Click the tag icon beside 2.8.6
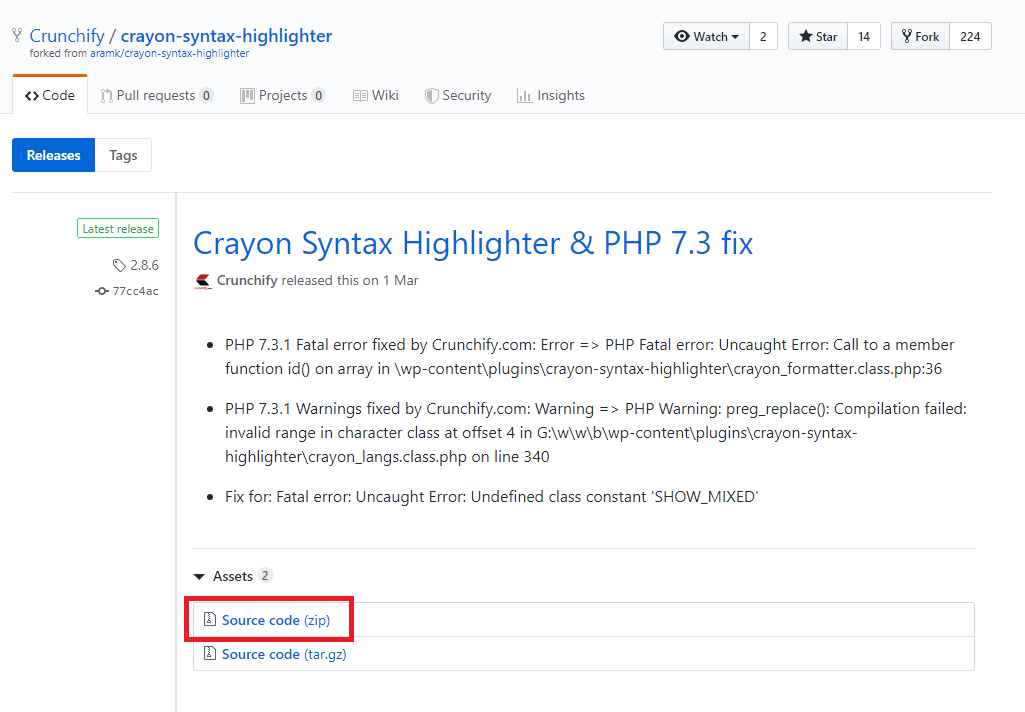Screen dimensions: 1025x712 119,265
